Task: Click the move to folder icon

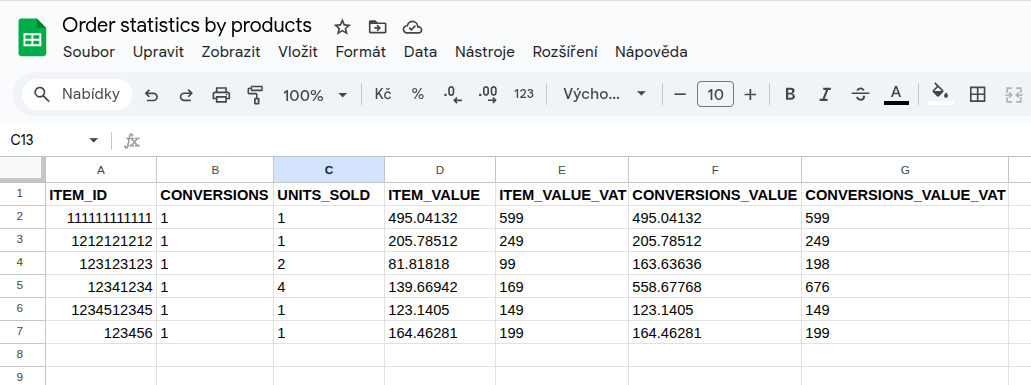Action: [x=377, y=27]
